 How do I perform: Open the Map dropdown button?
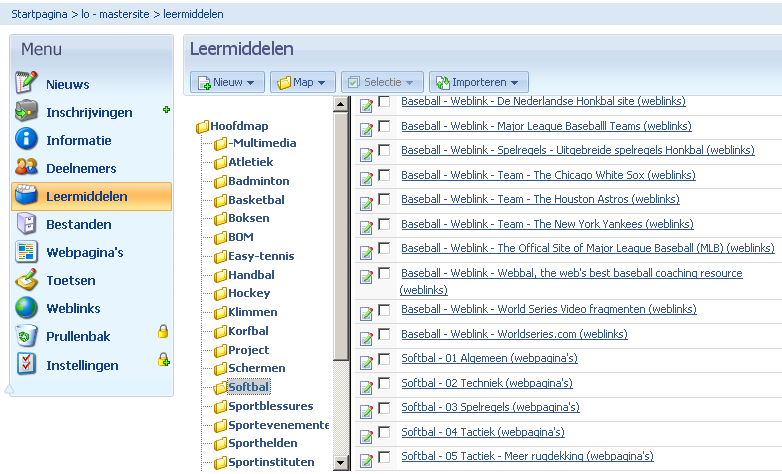click(x=303, y=82)
